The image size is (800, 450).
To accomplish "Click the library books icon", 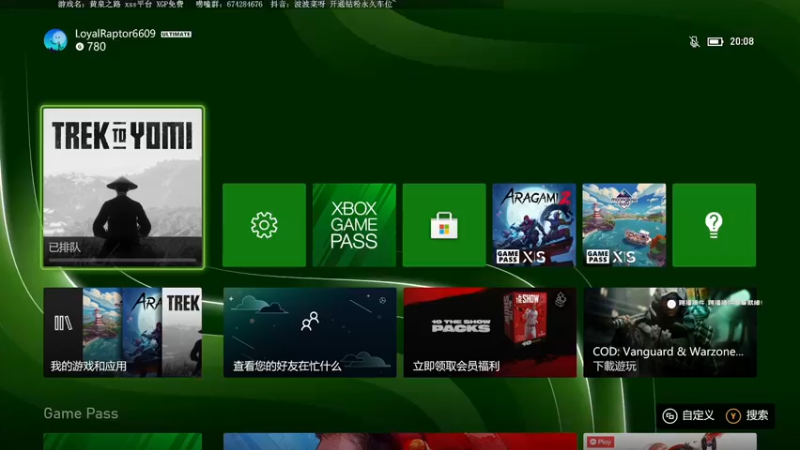I will (63, 323).
